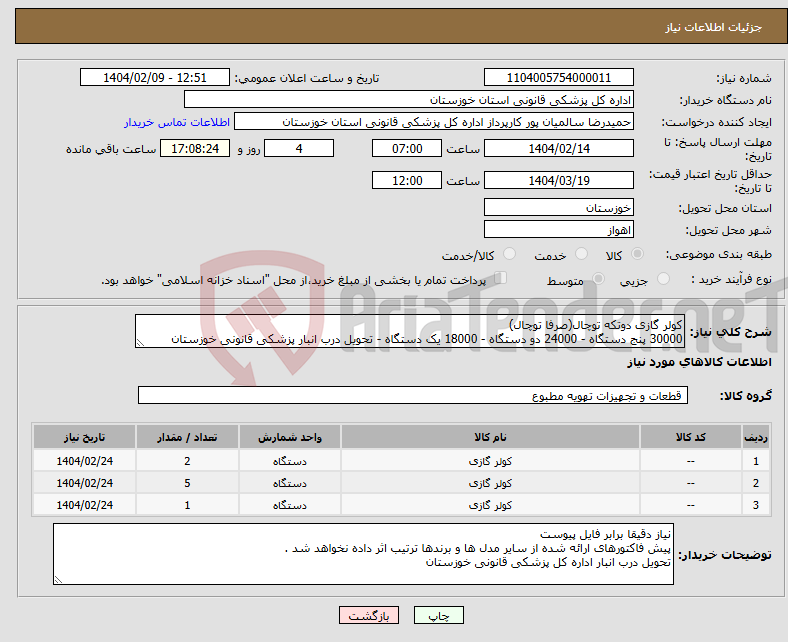Click کولر گازی in row 2
This screenshot has width=788, height=642.
pyautogui.click(x=490, y=483)
